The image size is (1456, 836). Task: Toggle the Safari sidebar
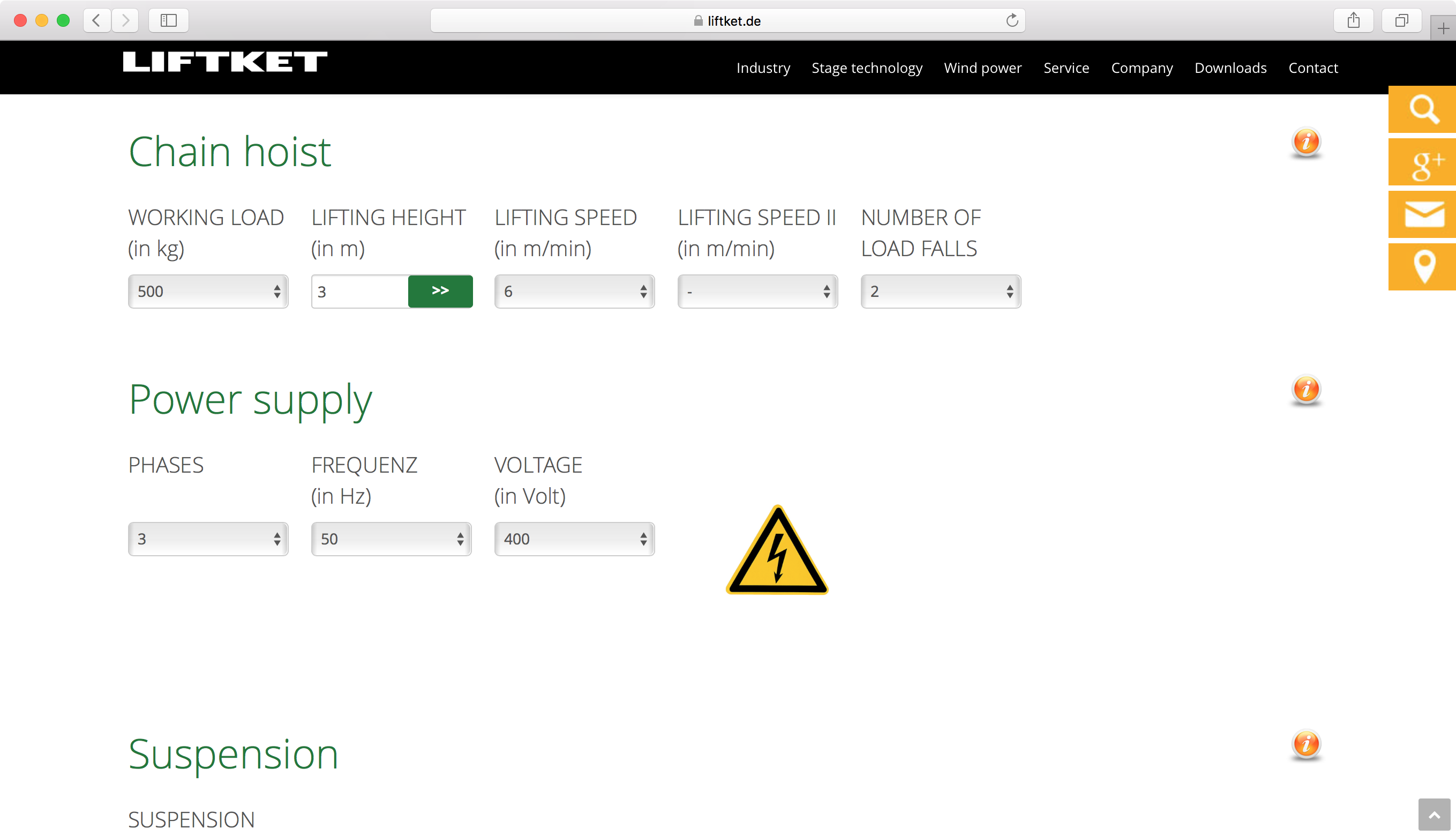[169, 21]
